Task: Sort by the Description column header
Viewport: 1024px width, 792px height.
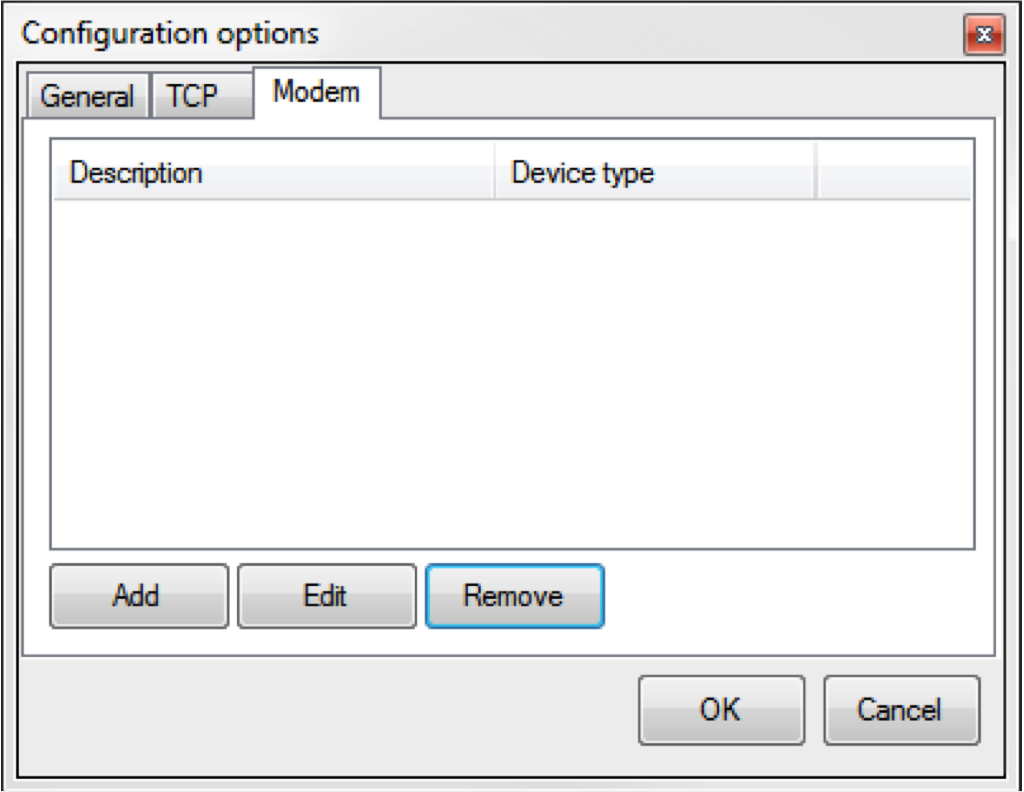Action: [x=272, y=173]
